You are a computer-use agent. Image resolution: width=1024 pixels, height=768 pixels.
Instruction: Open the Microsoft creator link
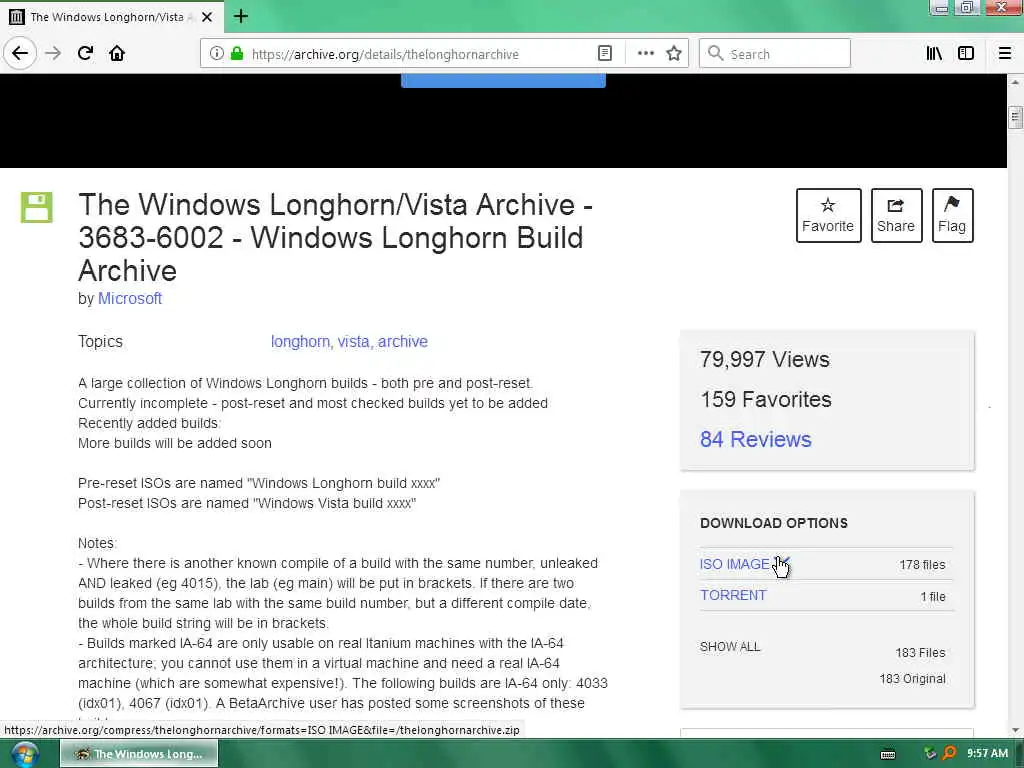pos(130,298)
